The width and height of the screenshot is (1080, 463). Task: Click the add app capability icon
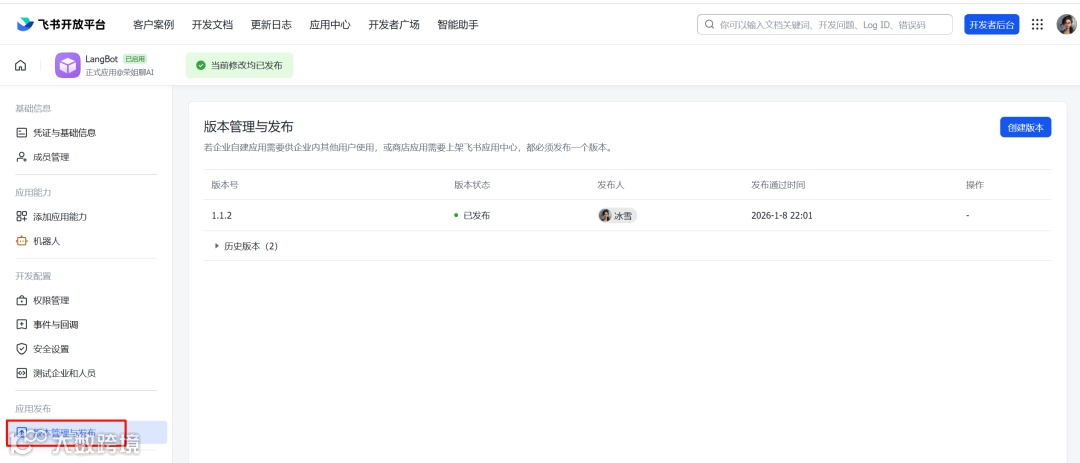click(x=21, y=216)
